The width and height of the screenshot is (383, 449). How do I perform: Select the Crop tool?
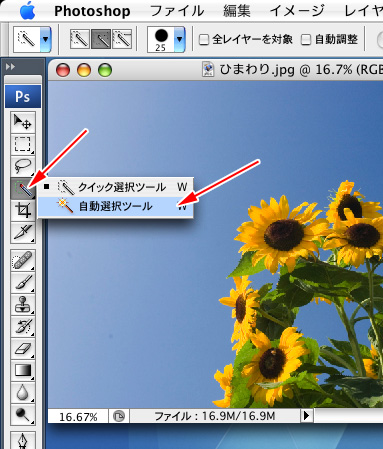coord(23,210)
